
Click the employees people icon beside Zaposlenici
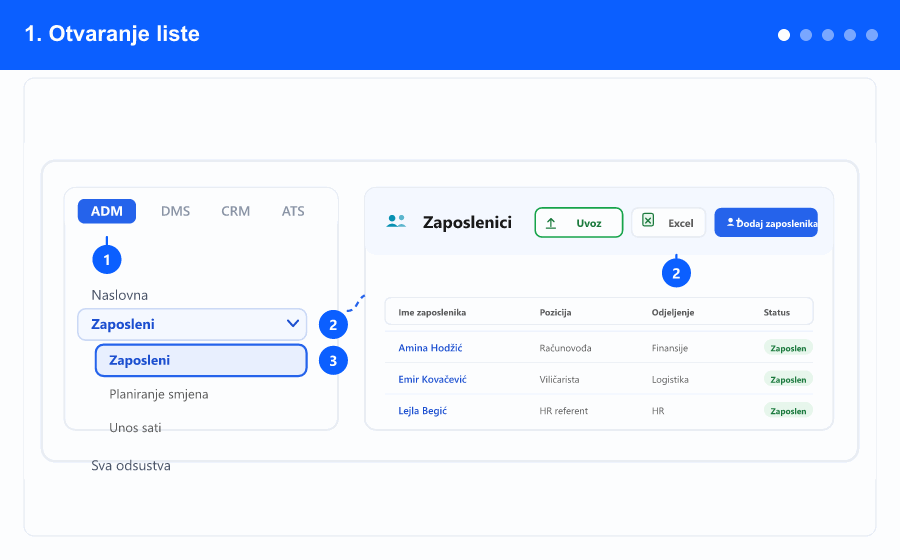(x=396, y=221)
